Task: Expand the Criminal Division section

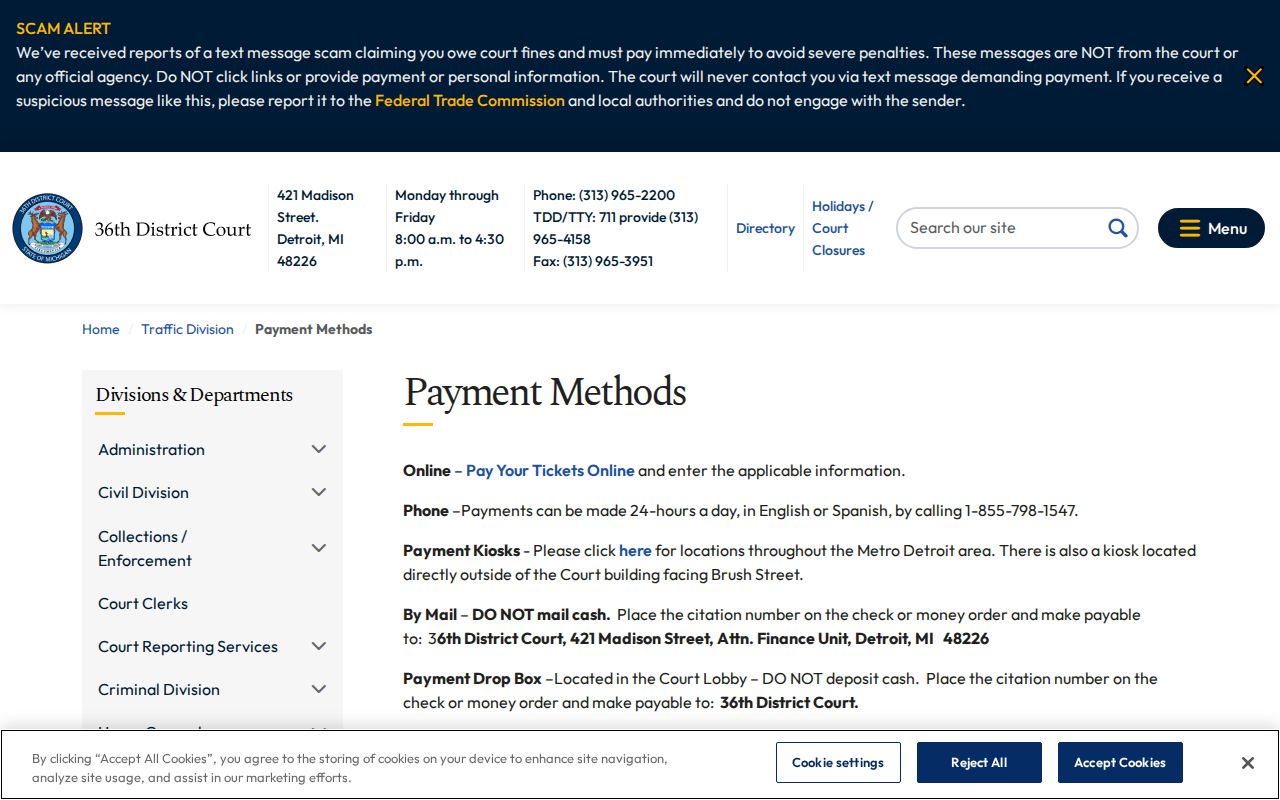Action: [319, 689]
